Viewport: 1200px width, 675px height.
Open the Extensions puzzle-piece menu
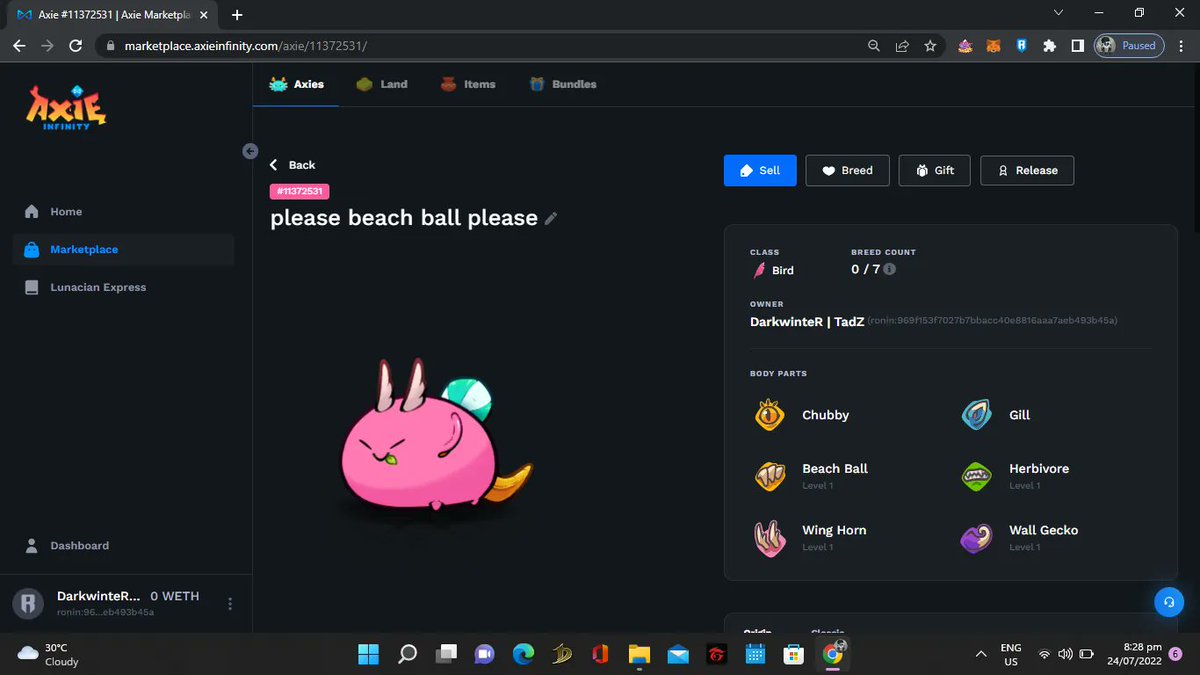click(x=1049, y=46)
